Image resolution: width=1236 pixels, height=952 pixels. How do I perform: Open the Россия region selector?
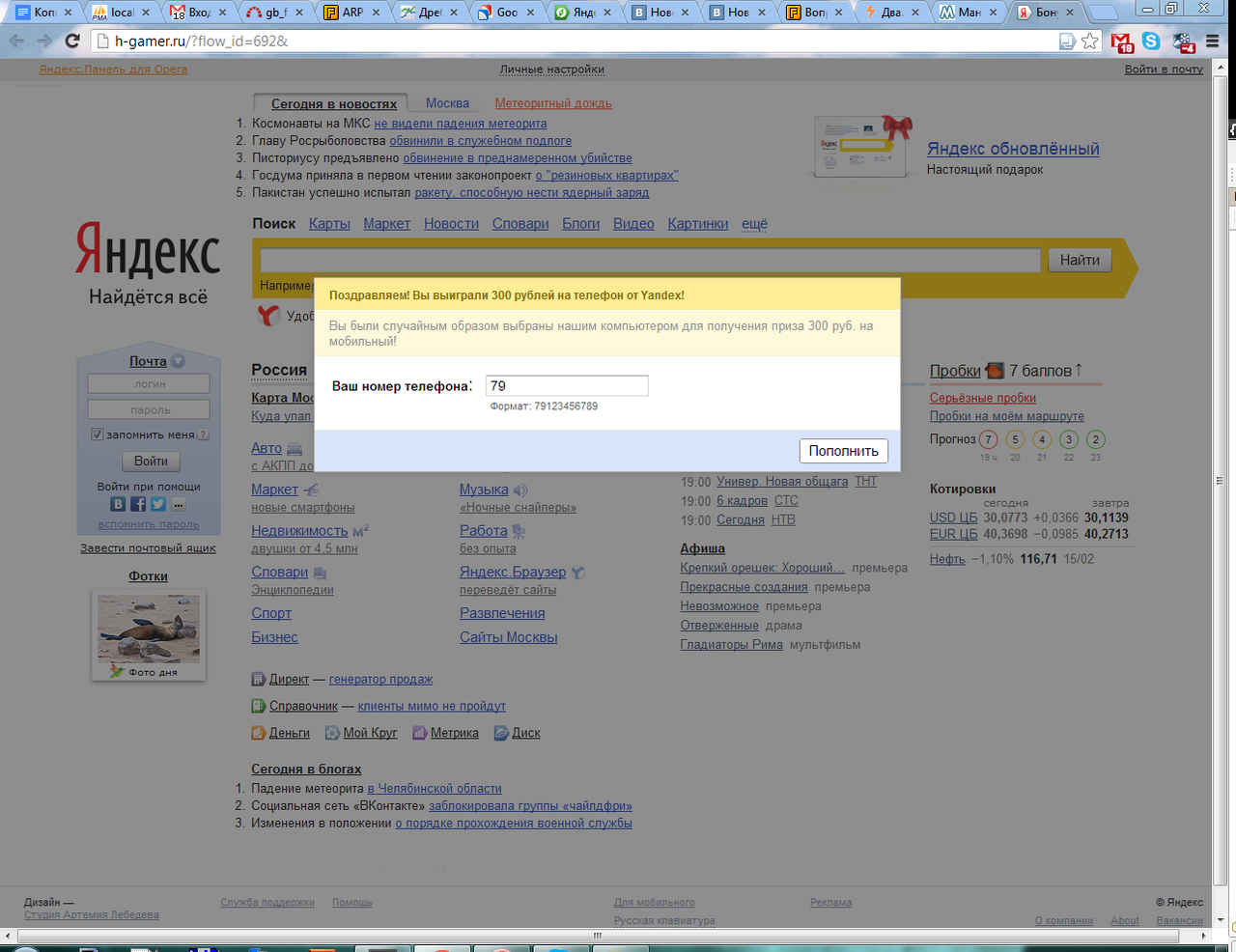coord(279,370)
